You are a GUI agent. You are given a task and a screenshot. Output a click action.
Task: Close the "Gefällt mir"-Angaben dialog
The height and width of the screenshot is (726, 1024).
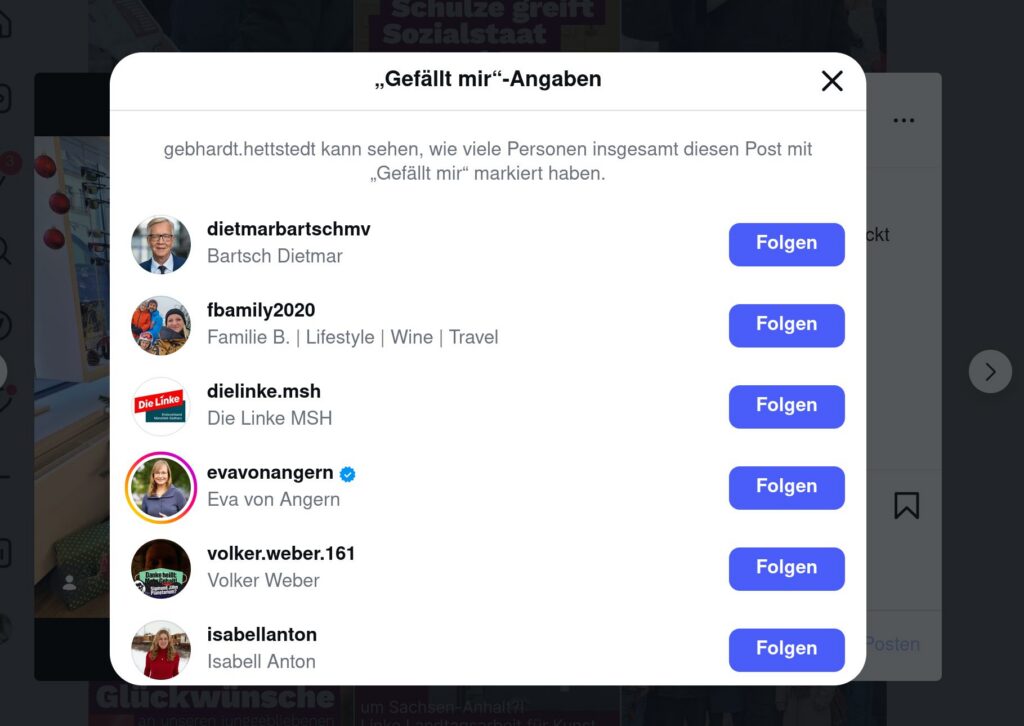(832, 81)
